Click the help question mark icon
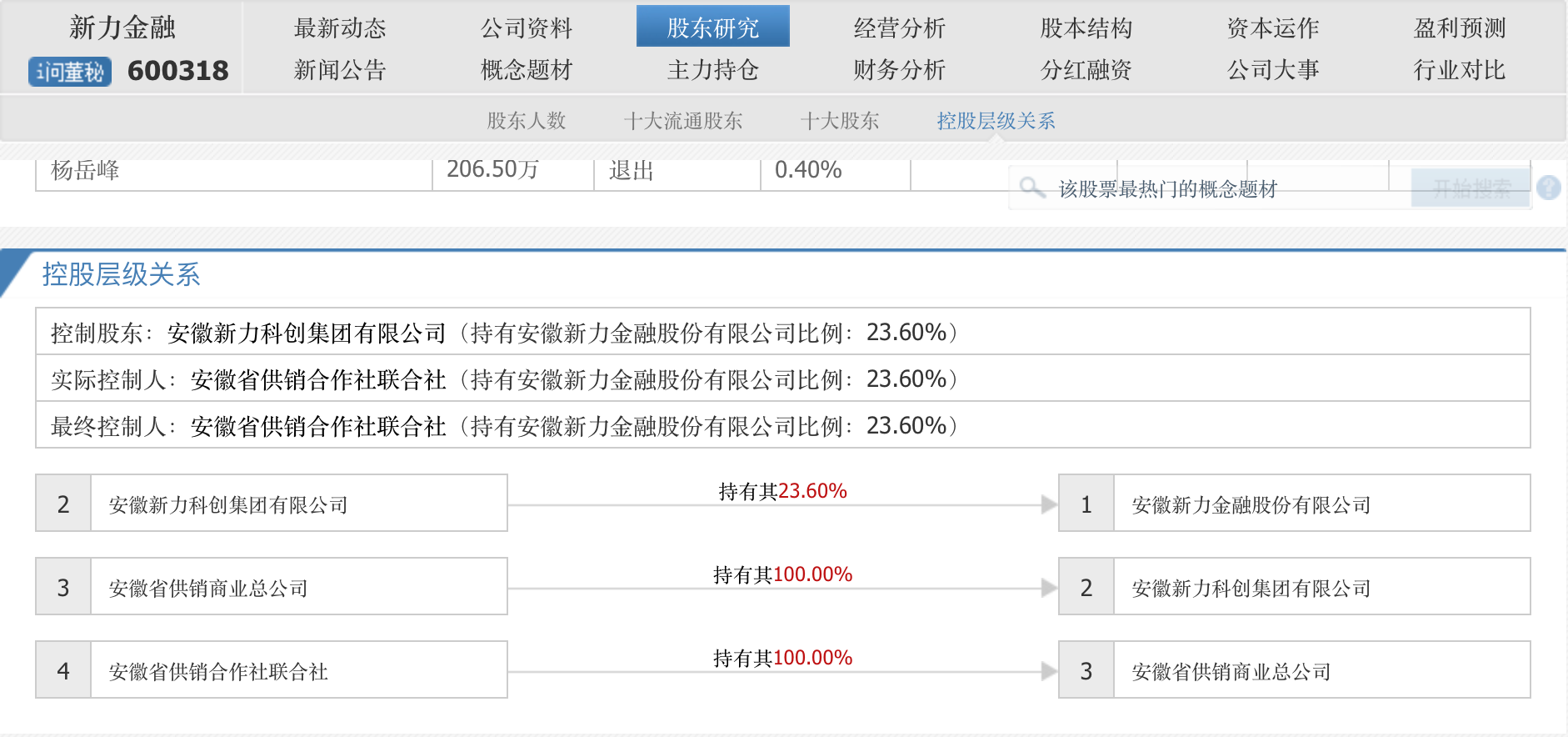 click(1548, 188)
